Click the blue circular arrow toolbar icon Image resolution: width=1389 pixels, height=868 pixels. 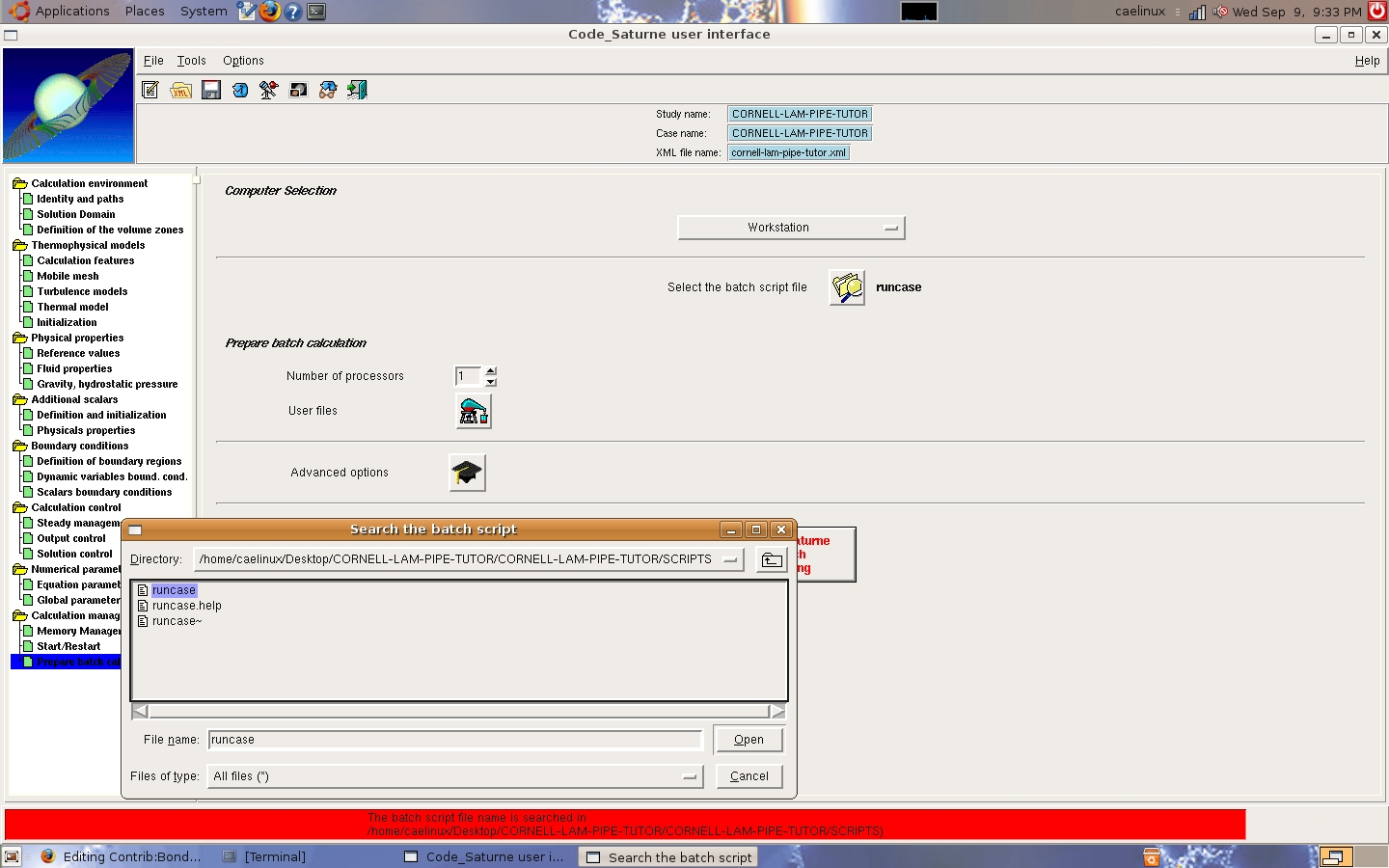click(x=240, y=90)
